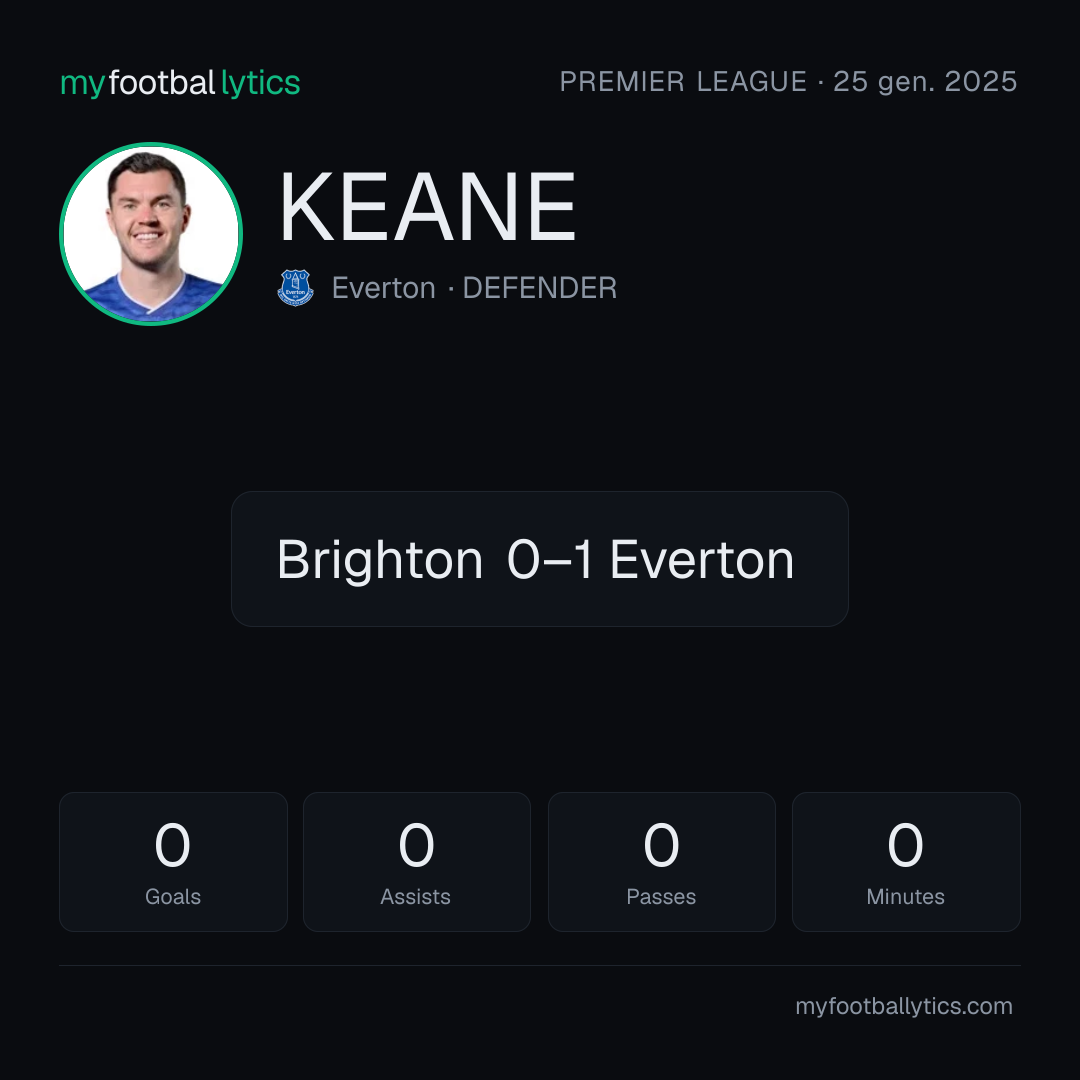
Task: Select the Everton team name text
Action: (384, 288)
